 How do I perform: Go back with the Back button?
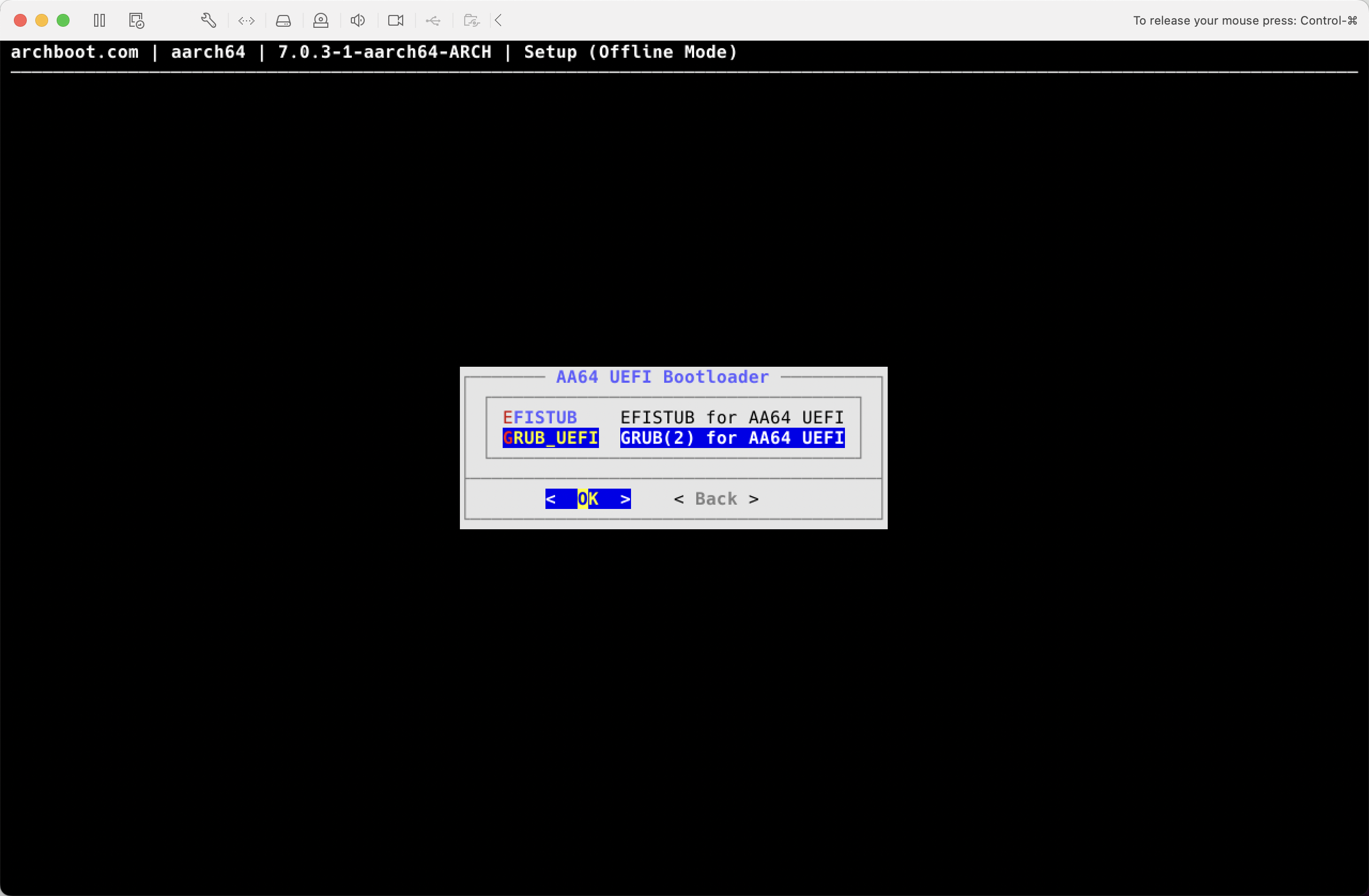coord(716,499)
